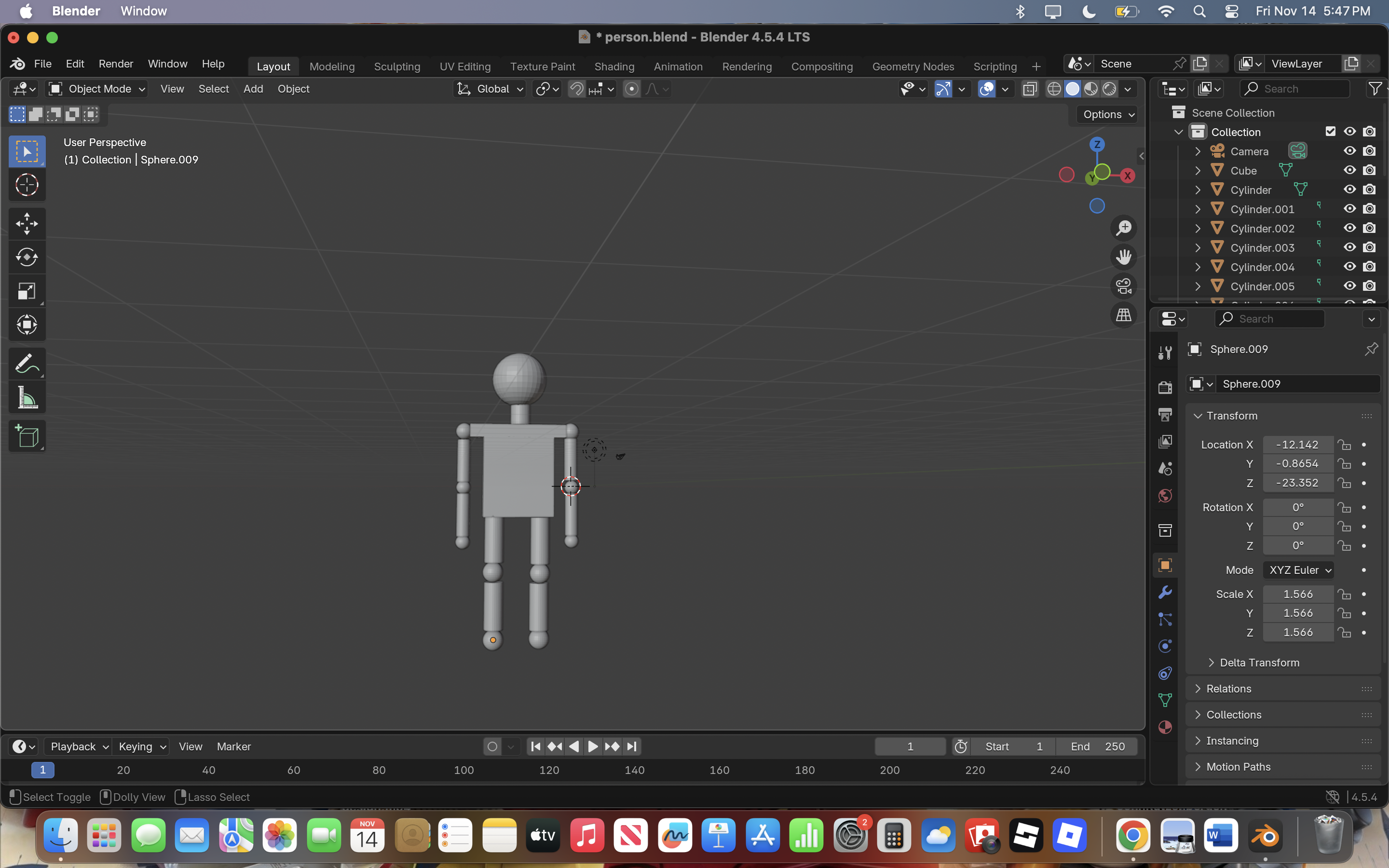Viewport: 1389px width, 868px height.
Task: Open the XYZ Euler rotation mode dropdown
Action: coord(1298,570)
